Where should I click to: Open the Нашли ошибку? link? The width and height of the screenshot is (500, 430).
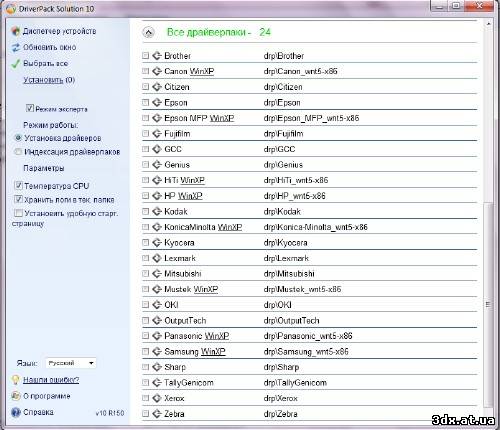(x=51, y=380)
